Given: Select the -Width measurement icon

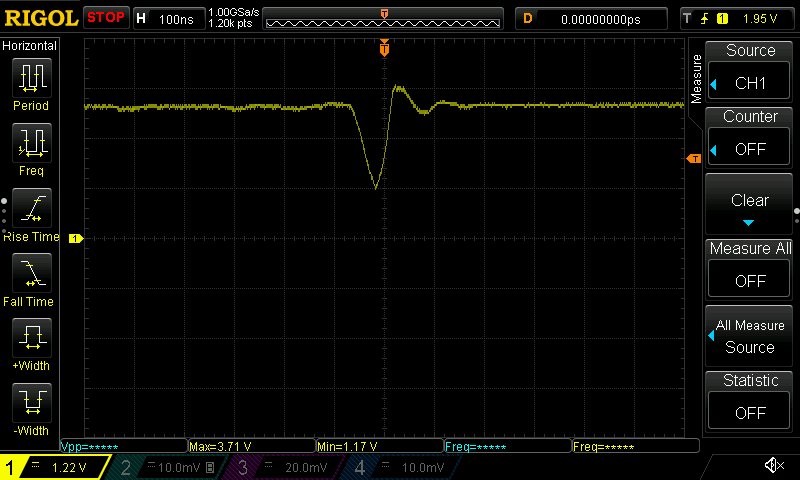Looking at the screenshot, I should pos(32,402).
